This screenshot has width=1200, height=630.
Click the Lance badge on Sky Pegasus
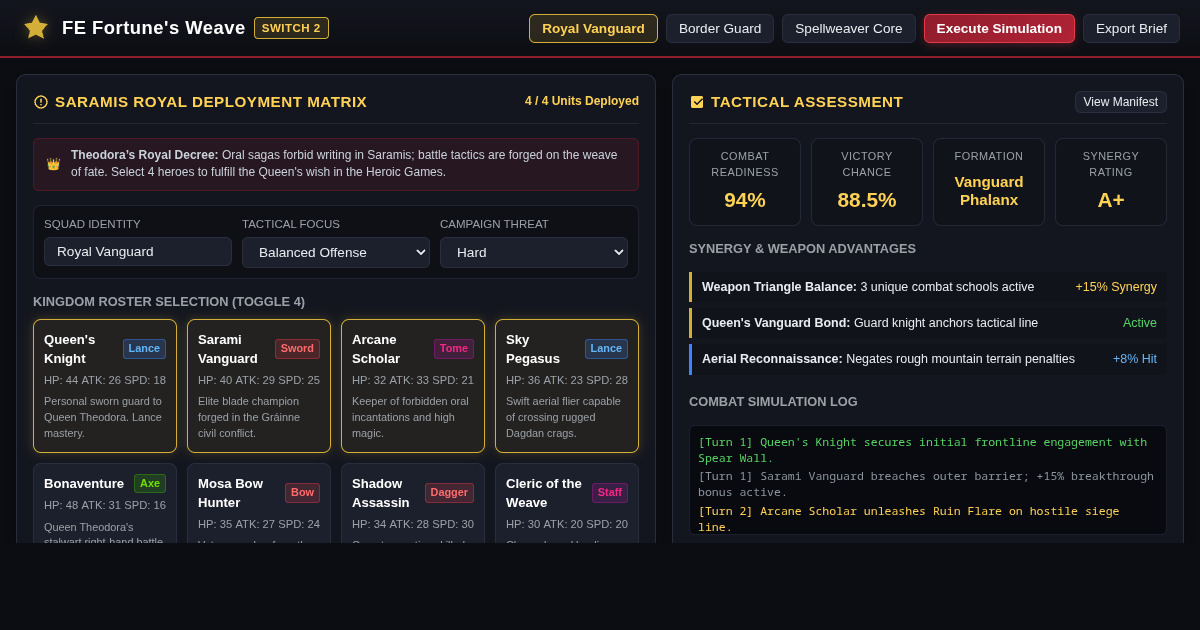[606, 349]
